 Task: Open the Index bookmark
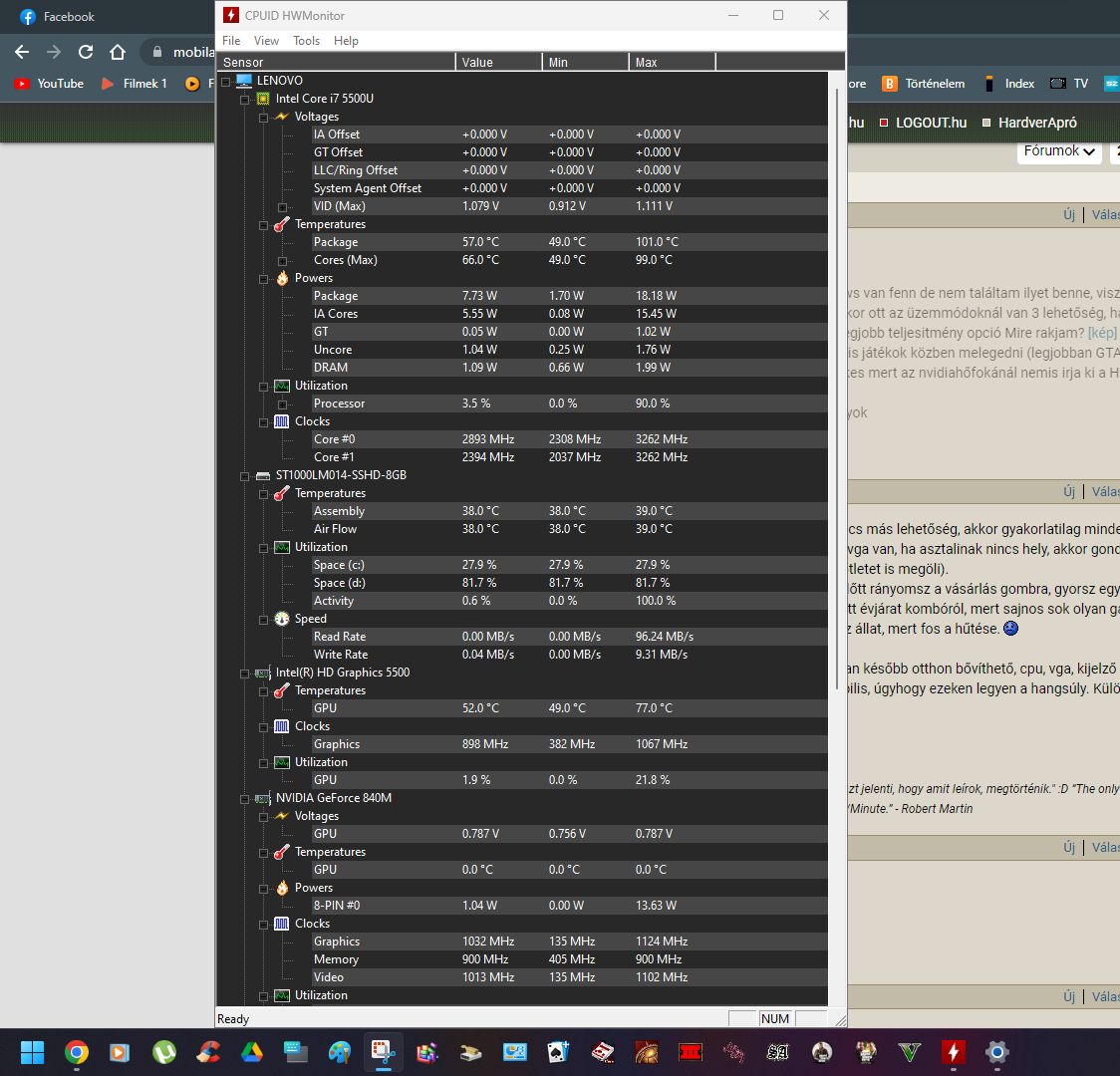[x=1009, y=84]
